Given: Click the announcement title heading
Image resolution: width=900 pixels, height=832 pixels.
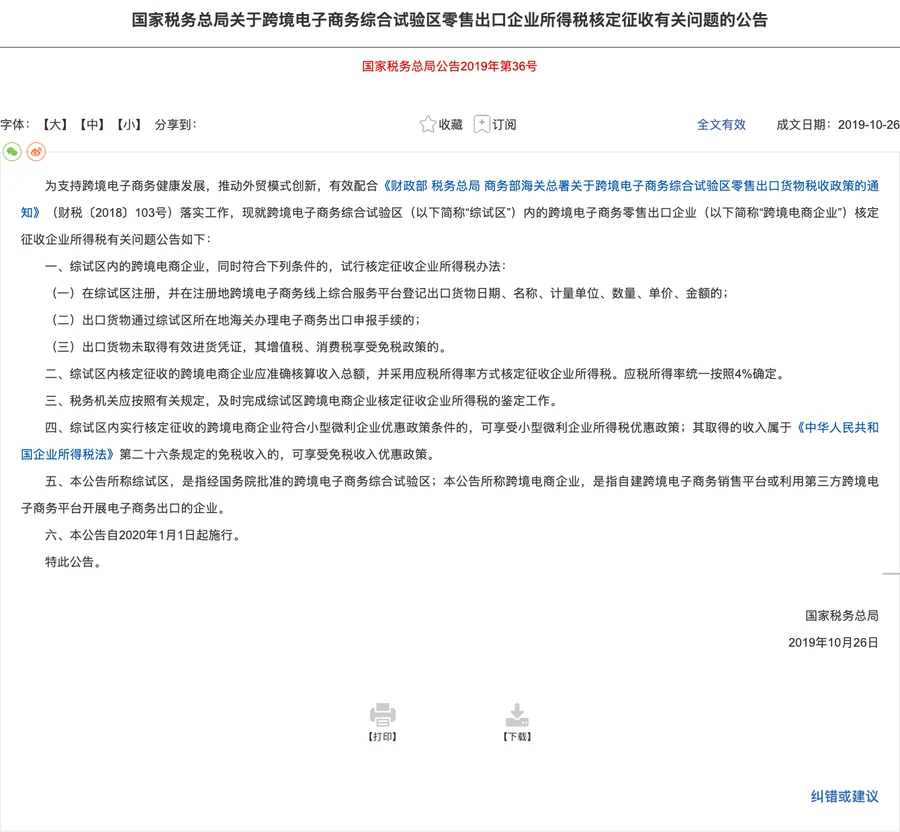Looking at the screenshot, I should (x=450, y=20).
